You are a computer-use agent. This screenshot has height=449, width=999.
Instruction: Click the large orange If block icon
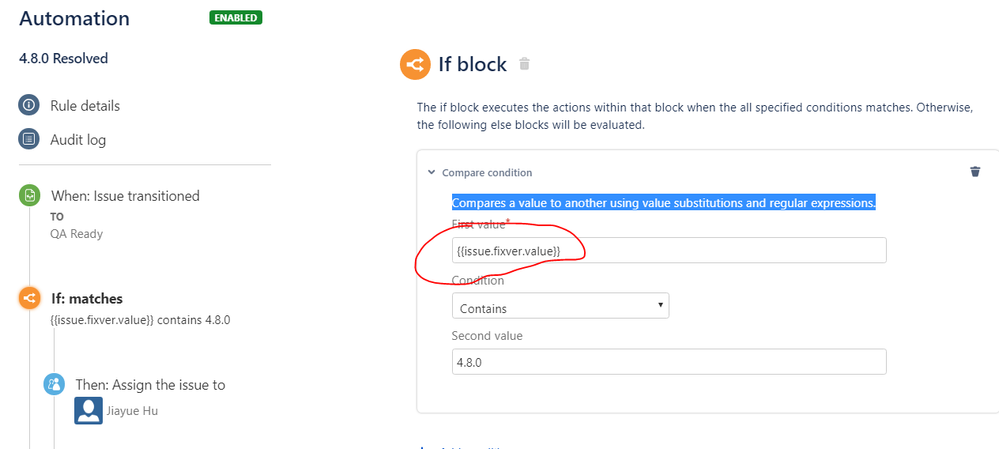pos(415,64)
